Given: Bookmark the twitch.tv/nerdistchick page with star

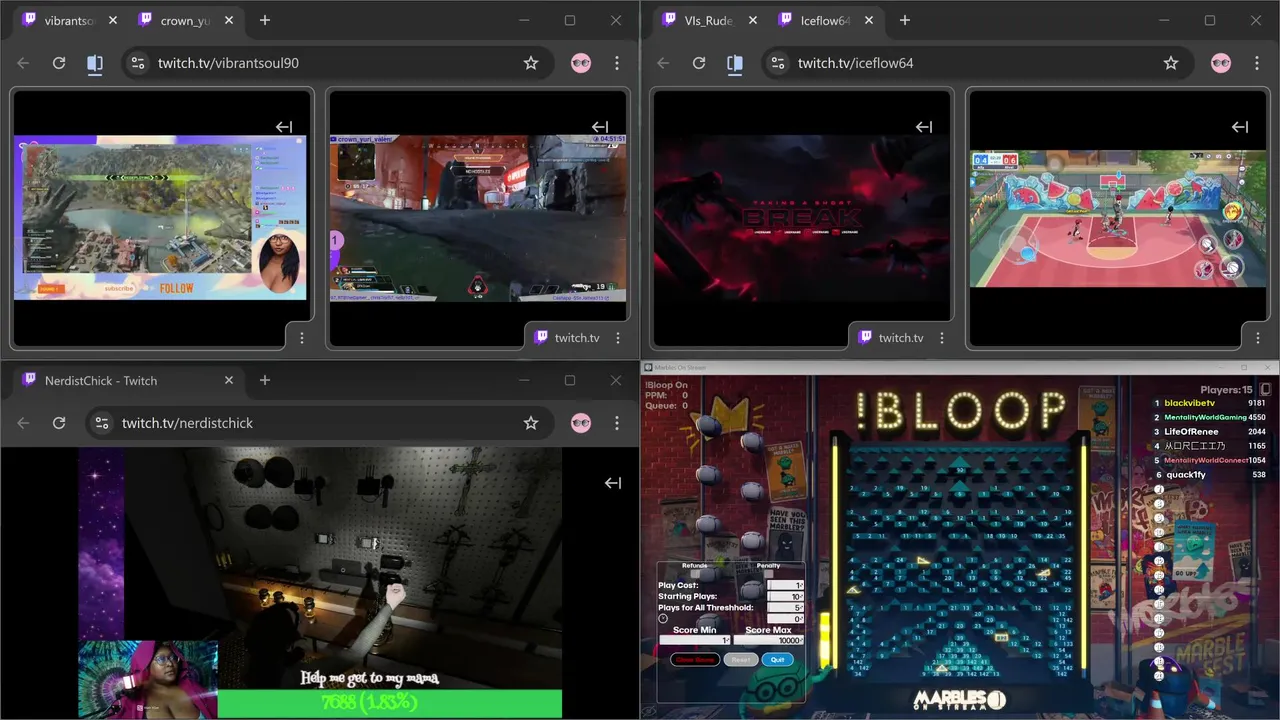Looking at the screenshot, I should [531, 423].
